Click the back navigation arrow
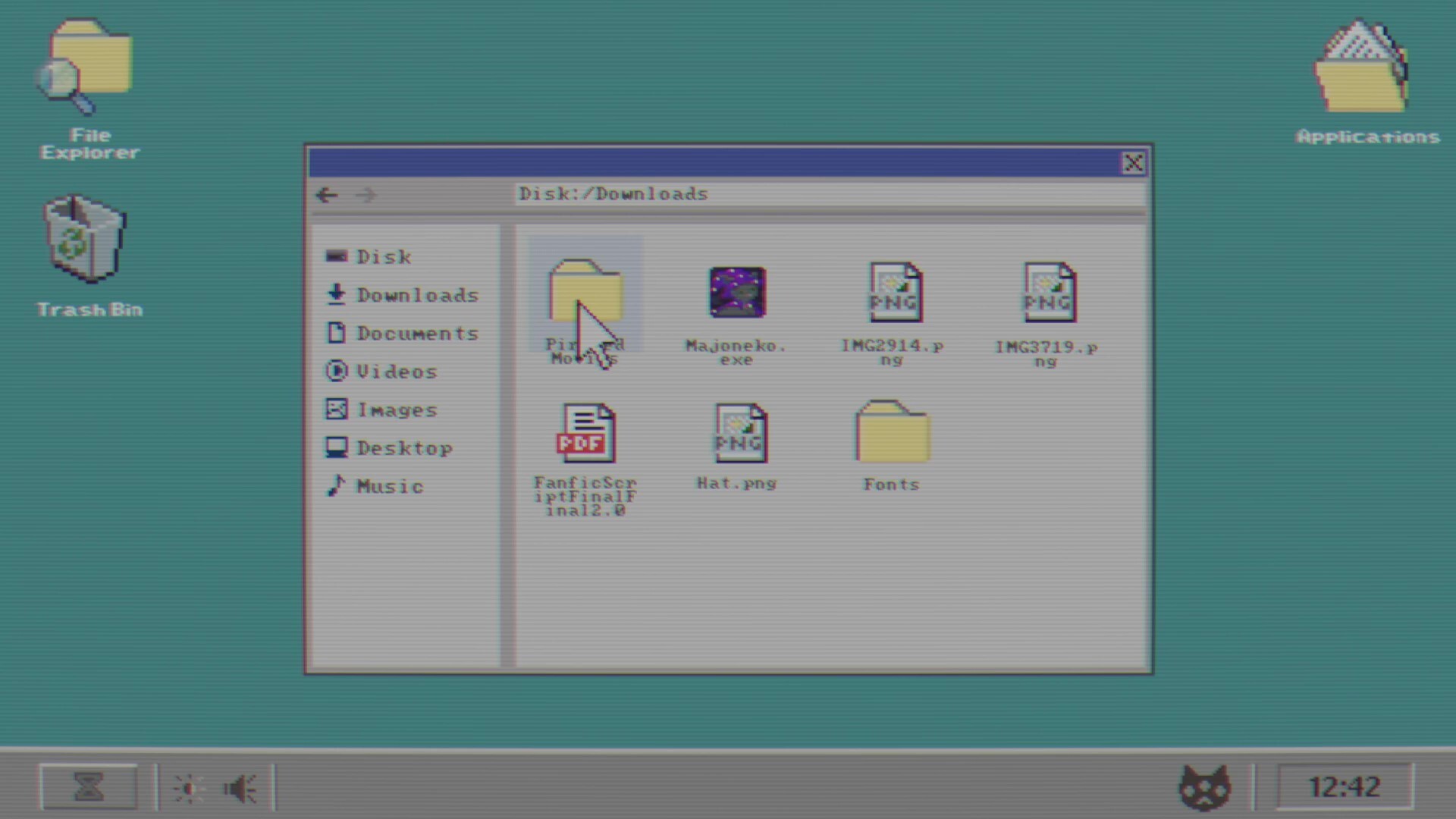The image size is (1456, 819). click(327, 195)
